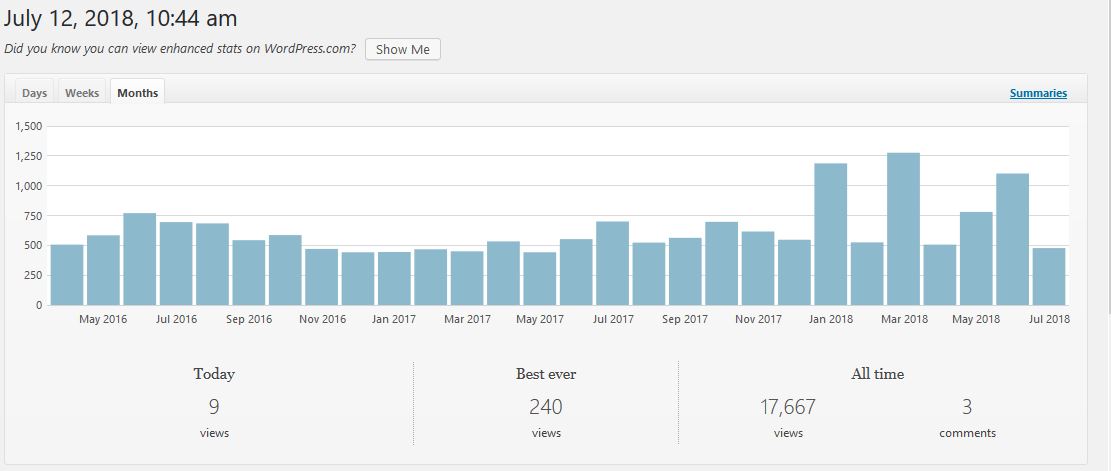This screenshot has width=1111, height=471.
Task: Click the 'comments' label under All time
Action: (967, 433)
